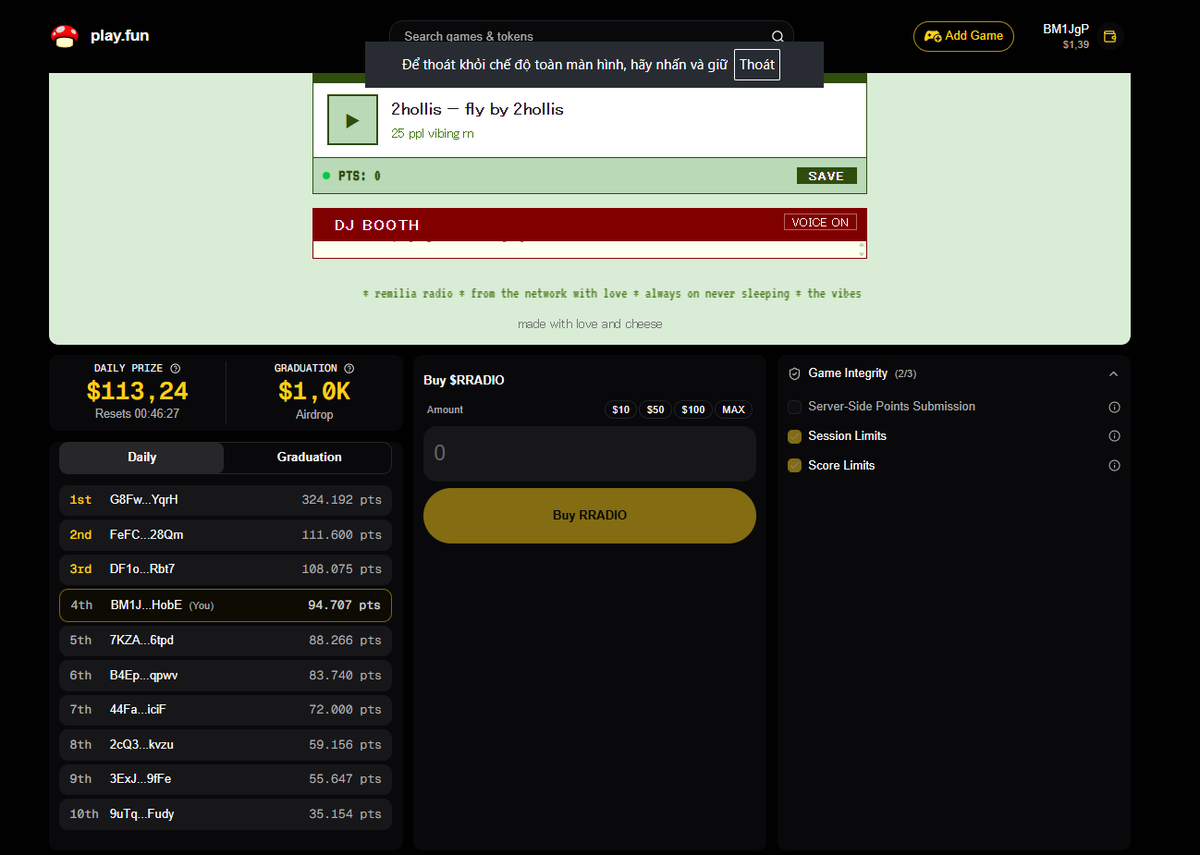Click made with love and cheese text
1200x855 pixels.
(x=590, y=324)
